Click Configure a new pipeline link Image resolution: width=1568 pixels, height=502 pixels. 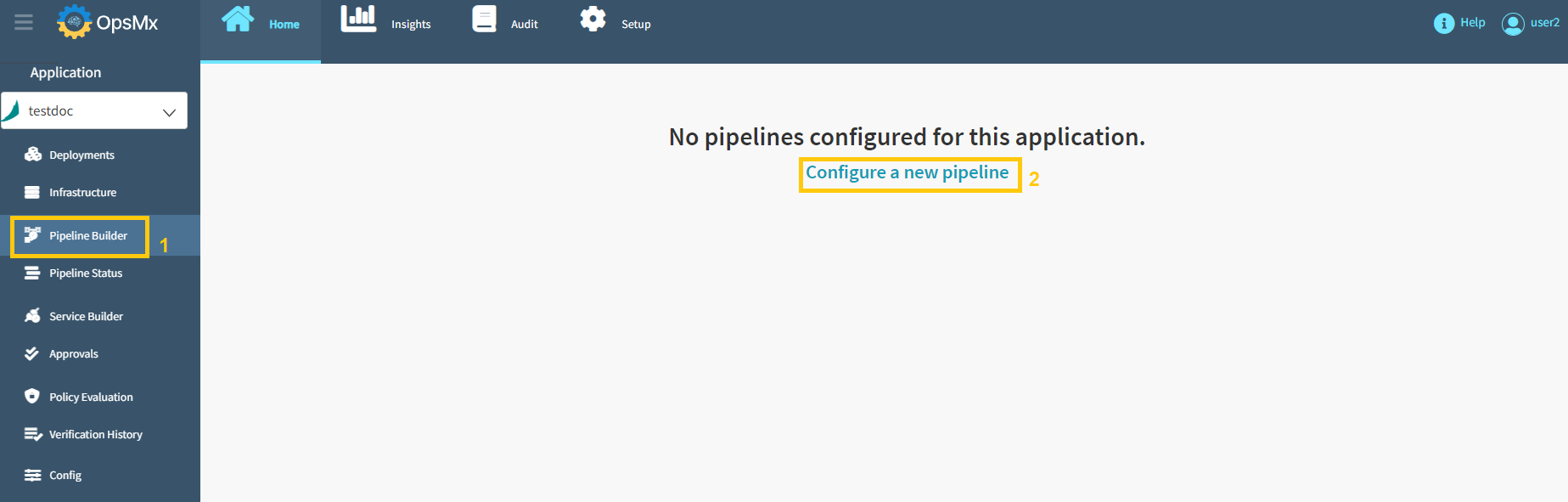pyautogui.click(x=909, y=172)
